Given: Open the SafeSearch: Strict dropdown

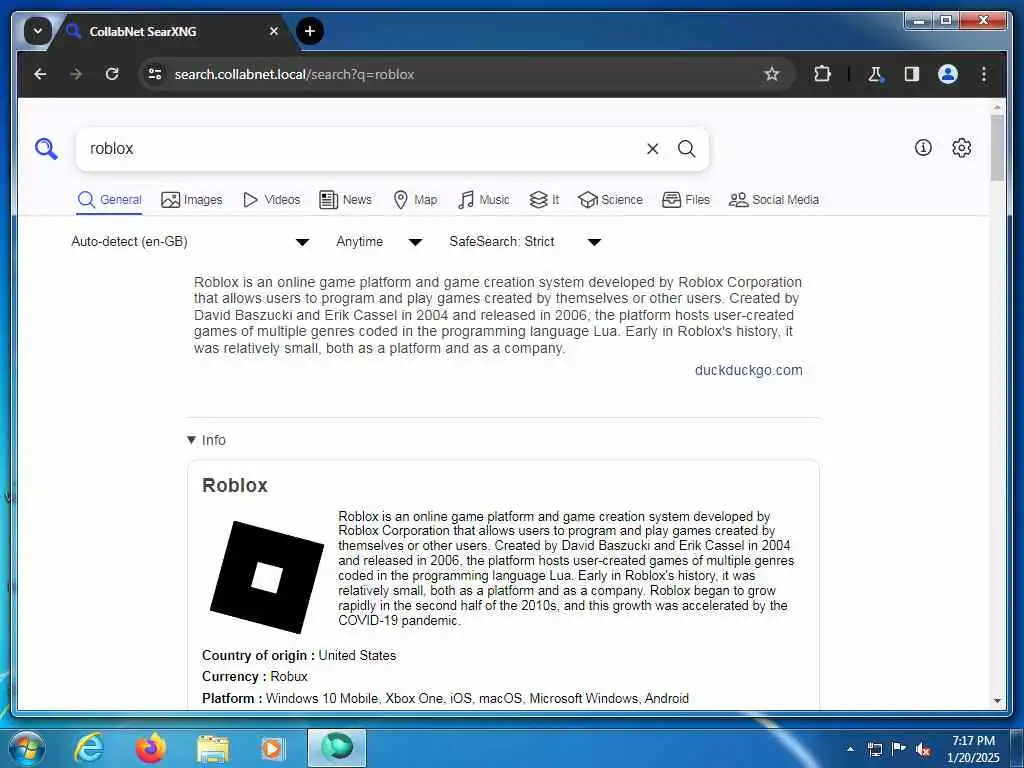Looking at the screenshot, I should (x=524, y=242).
